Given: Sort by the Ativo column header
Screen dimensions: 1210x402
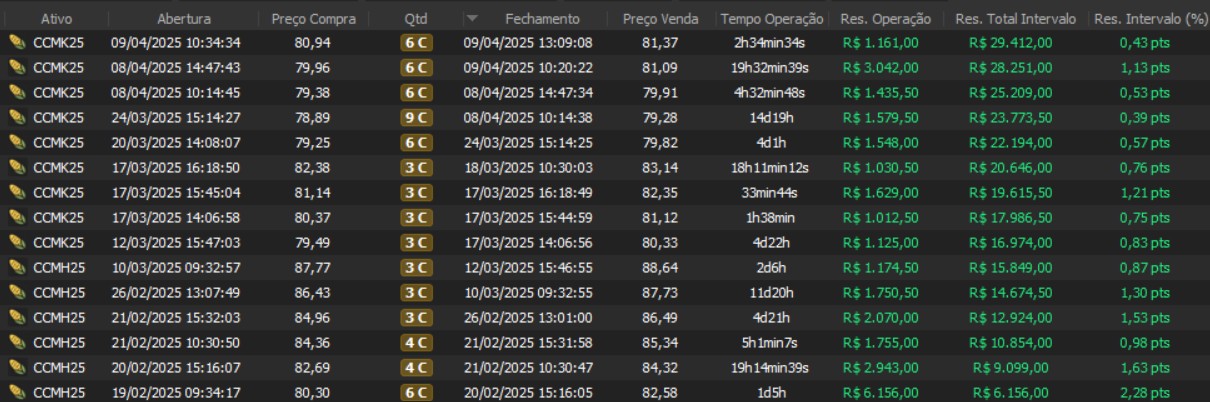Looking at the screenshot, I should (x=56, y=19).
